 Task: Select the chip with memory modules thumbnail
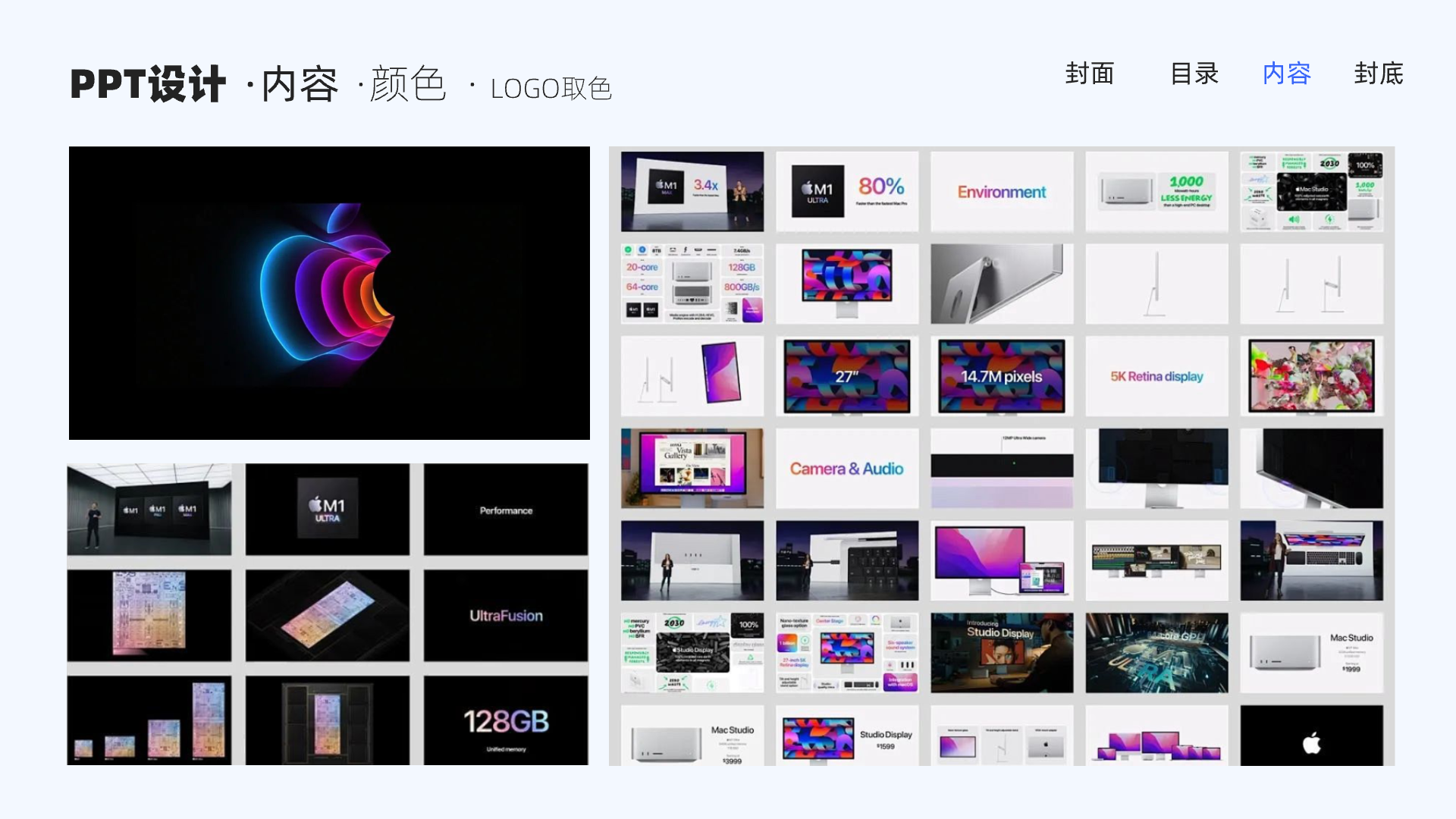[328, 721]
